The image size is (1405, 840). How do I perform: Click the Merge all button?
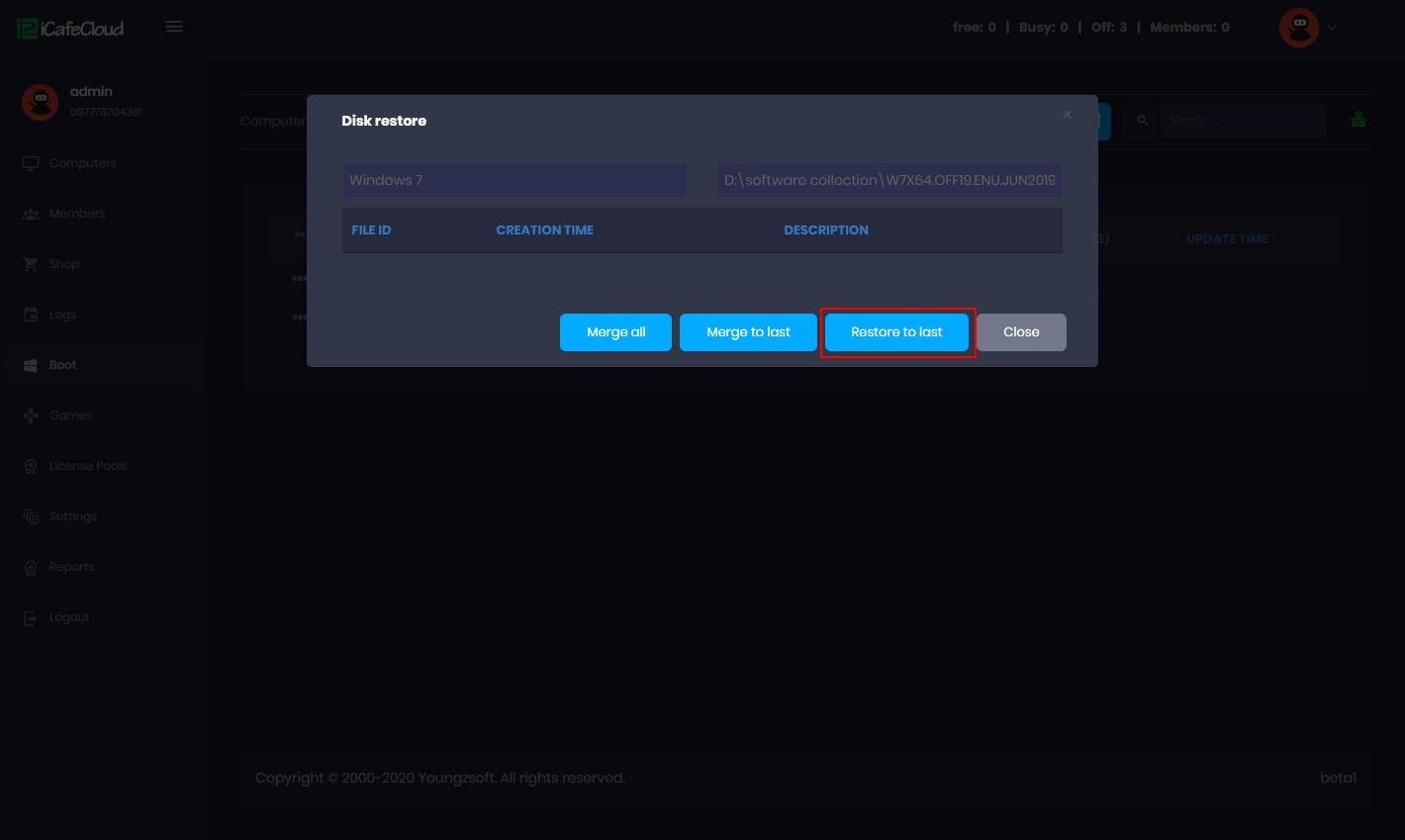pos(615,332)
